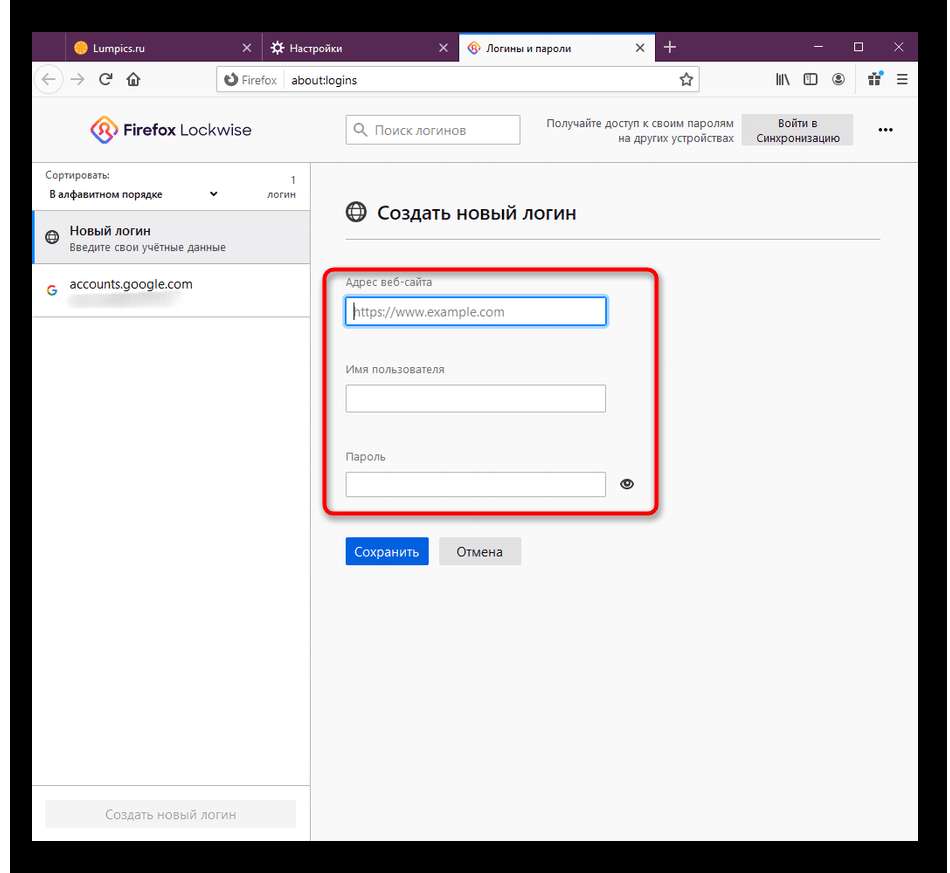Click the forward navigation arrow

click(78, 79)
